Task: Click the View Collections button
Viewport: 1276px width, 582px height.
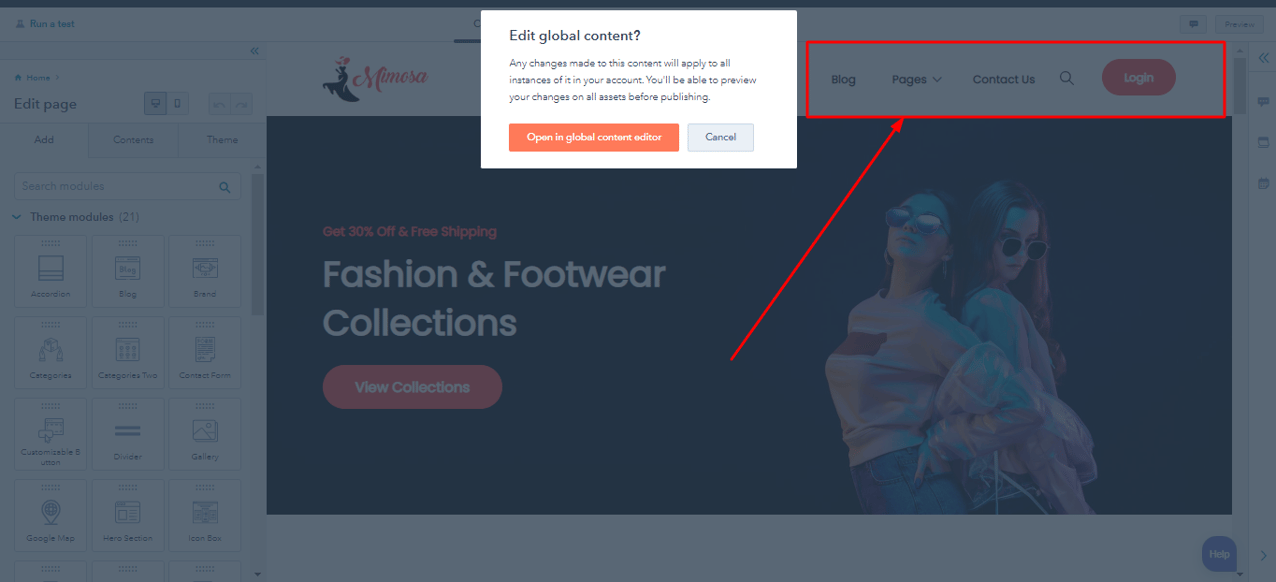Action: (x=412, y=387)
